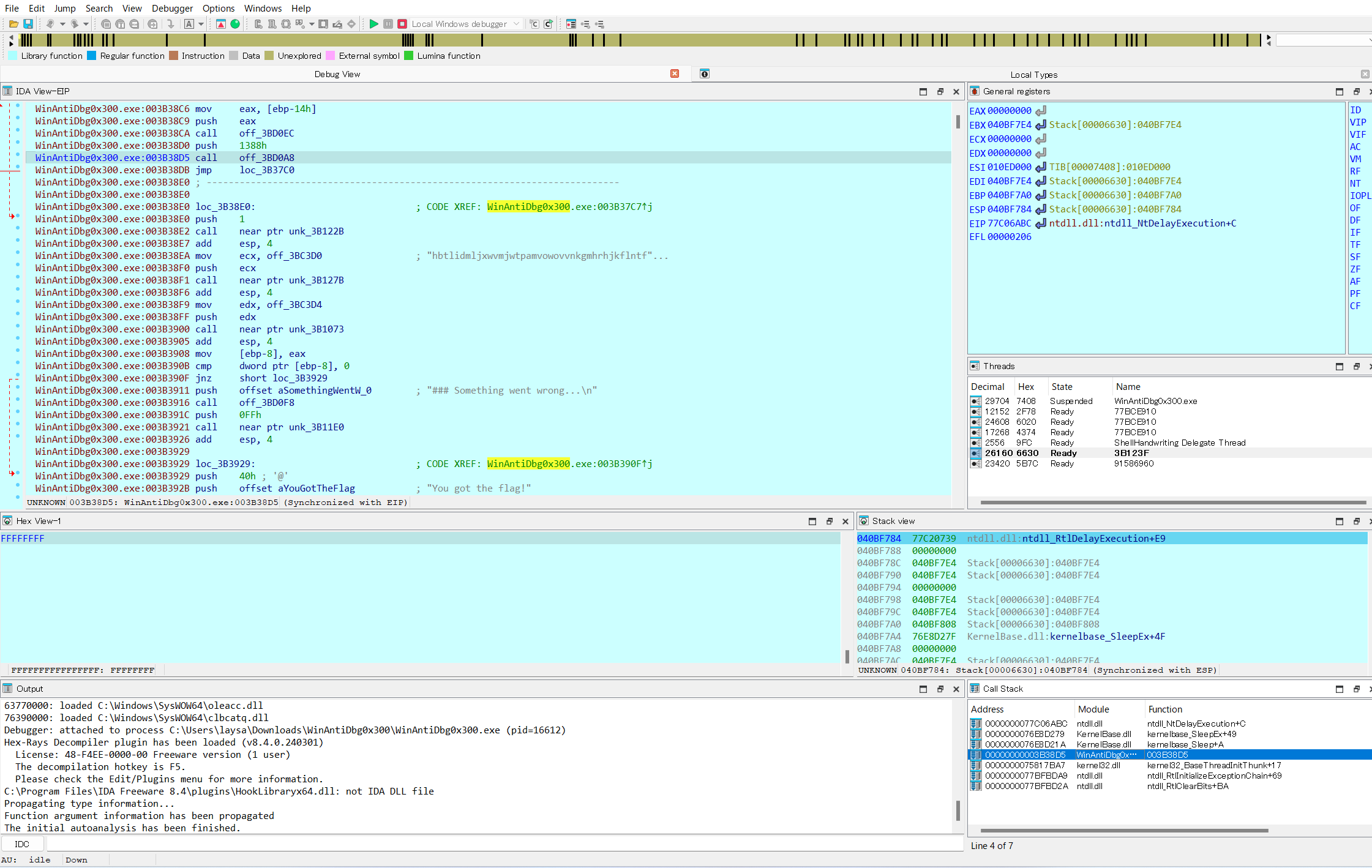Click the Pause process toolbar button
Image resolution: width=1372 pixels, height=868 pixels.
[388, 24]
